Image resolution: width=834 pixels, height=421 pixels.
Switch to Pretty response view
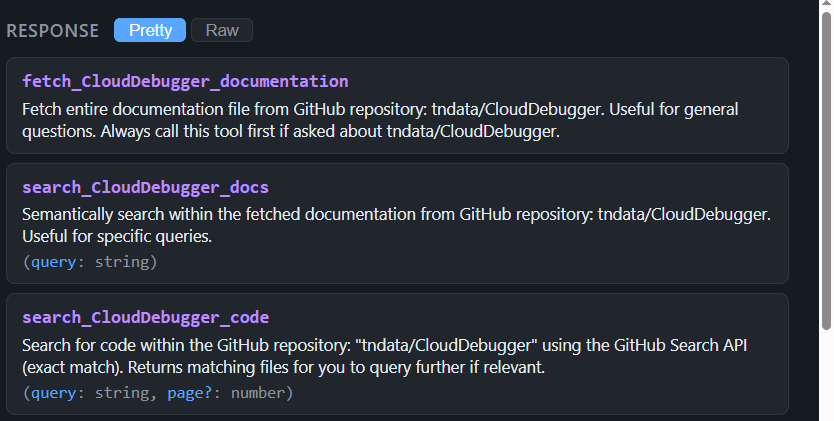click(150, 30)
